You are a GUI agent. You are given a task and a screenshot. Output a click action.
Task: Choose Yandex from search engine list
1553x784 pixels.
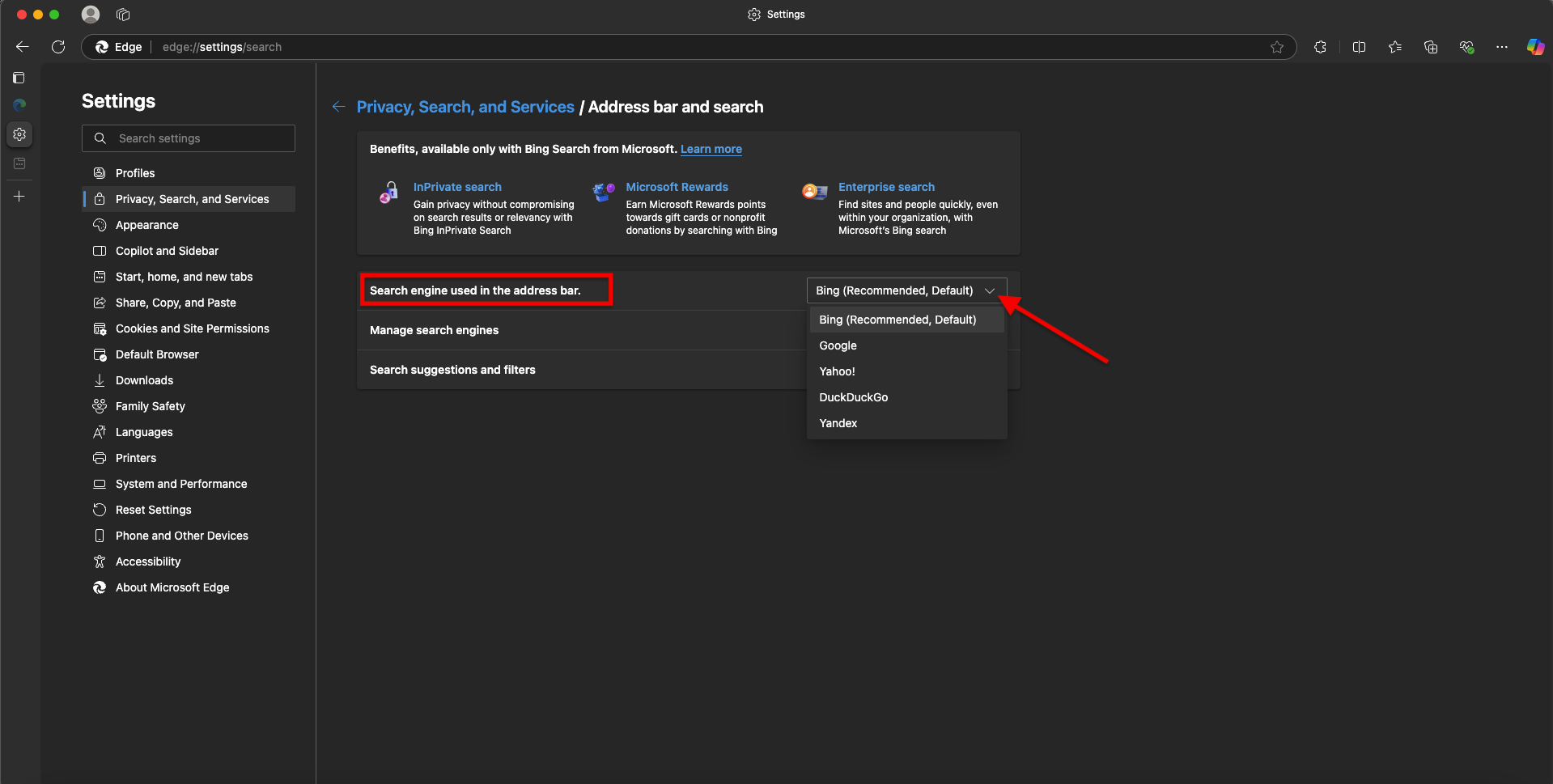click(x=906, y=423)
